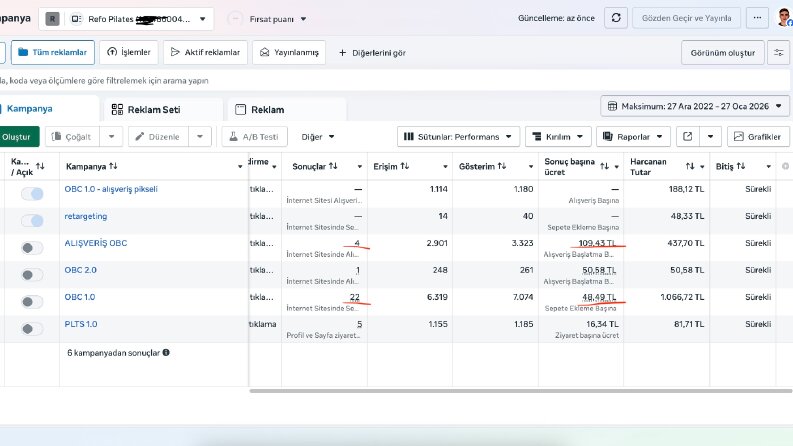Image resolution: width=793 pixels, height=446 pixels.
Task: Open the retargeting campaign link
Action: pos(85,216)
